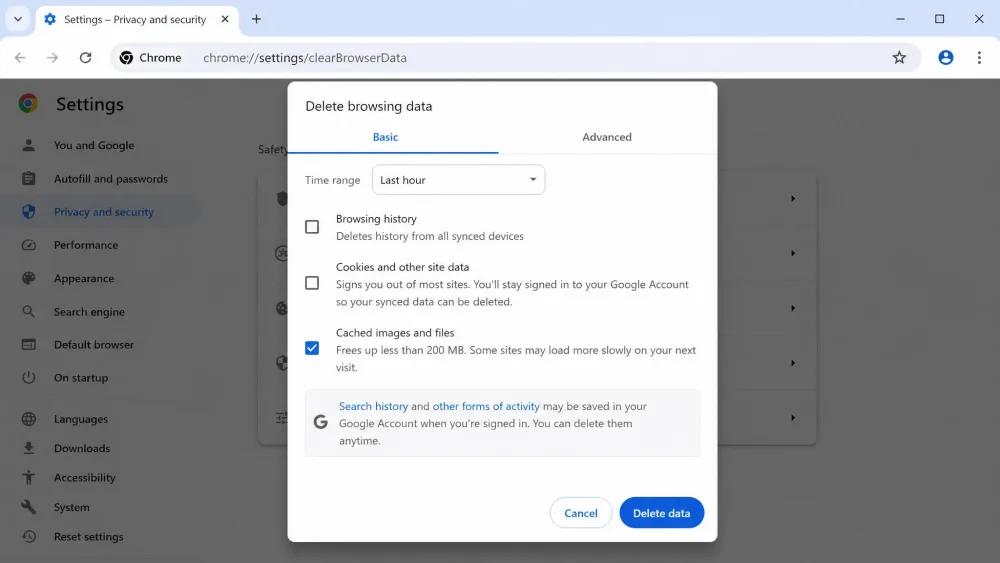Bookmark this page with the star icon

coord(899,57)
